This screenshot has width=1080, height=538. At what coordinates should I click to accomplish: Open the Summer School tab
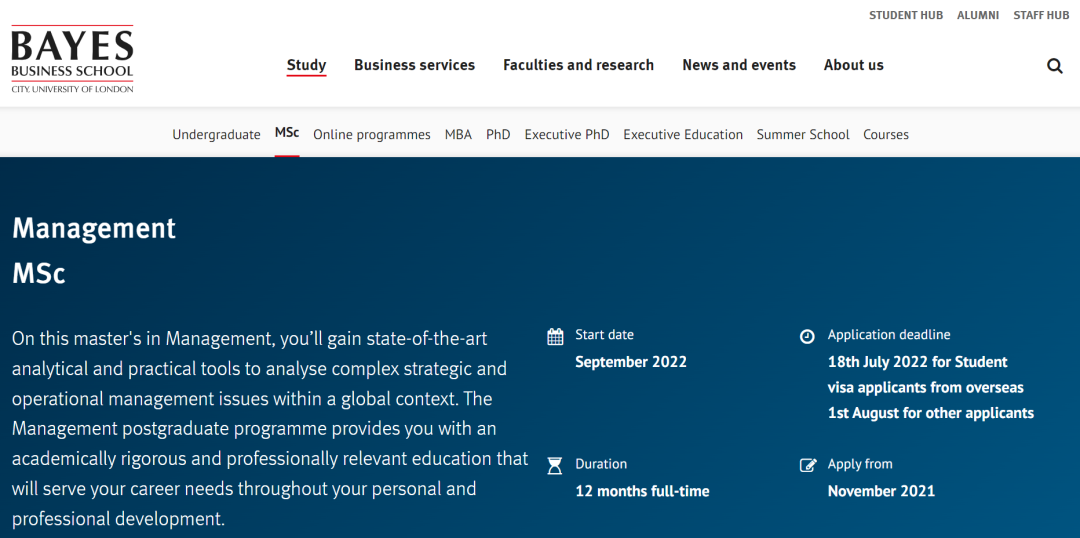tap(803, 135)
